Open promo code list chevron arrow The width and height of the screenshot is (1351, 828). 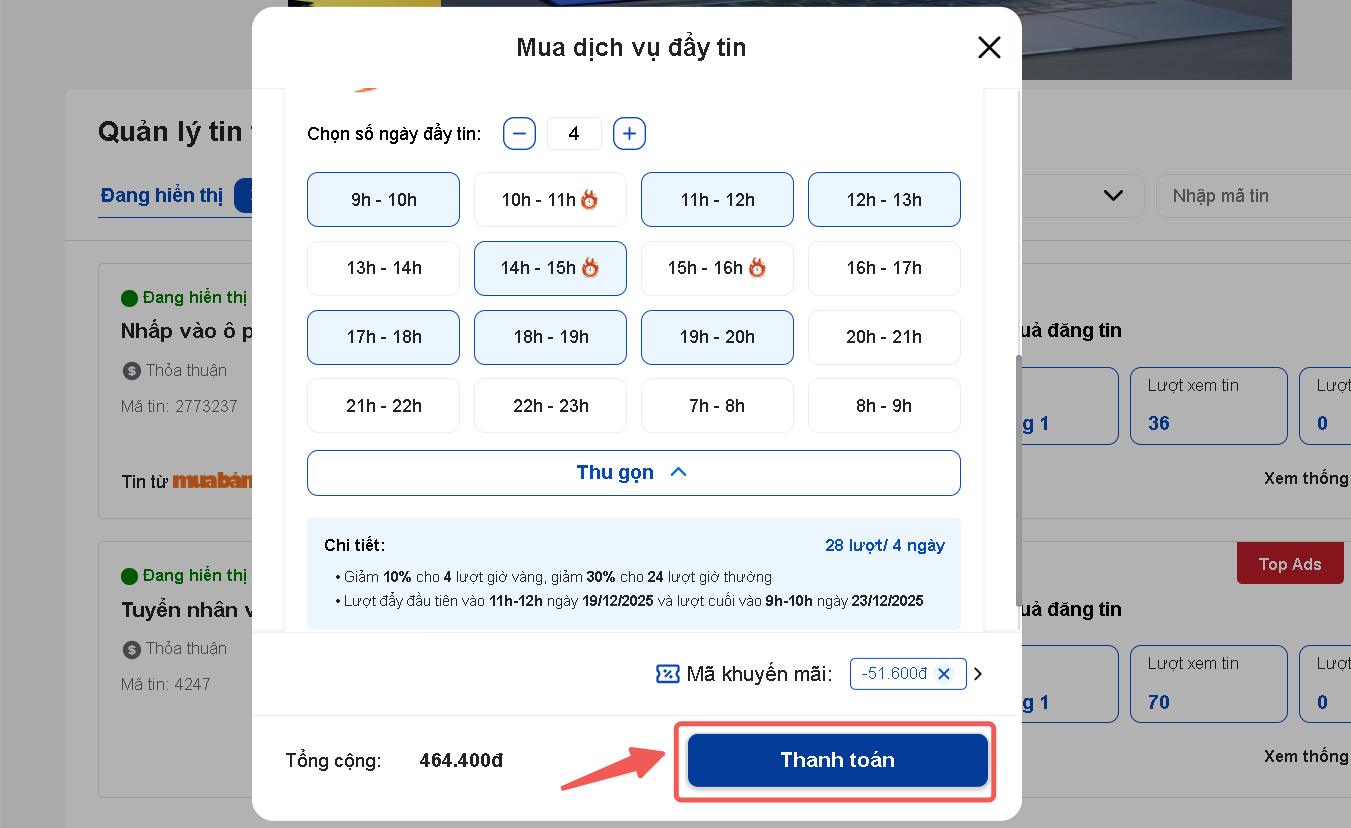point(978,674)
